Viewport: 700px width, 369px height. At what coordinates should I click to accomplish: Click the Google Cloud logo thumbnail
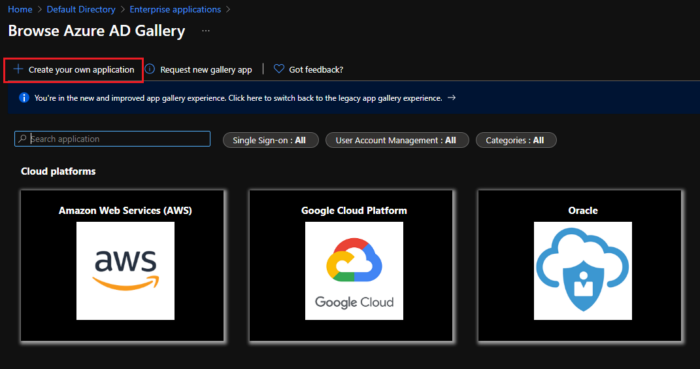point(354,271)
